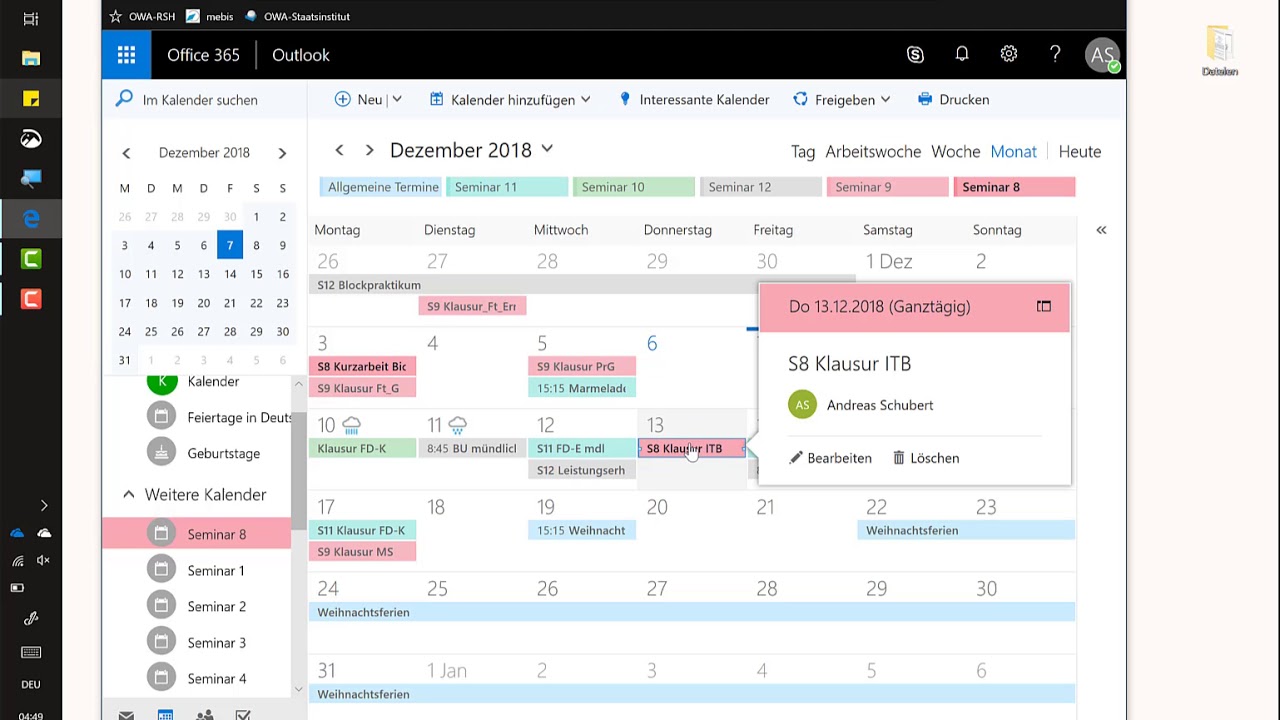The height and width of the screenshot is (720, 1280).
Task: Open the S11 Klausur FD-K event
Action: [x=362, y=530]
